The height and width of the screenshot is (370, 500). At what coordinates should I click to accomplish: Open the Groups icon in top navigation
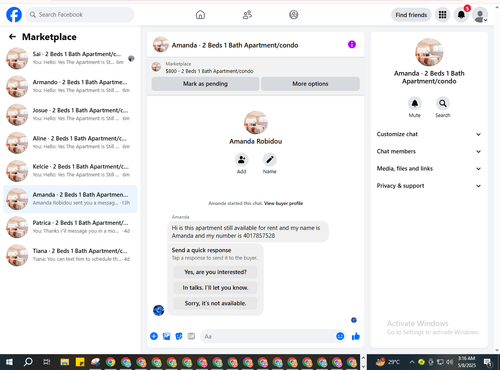(294, 15)
